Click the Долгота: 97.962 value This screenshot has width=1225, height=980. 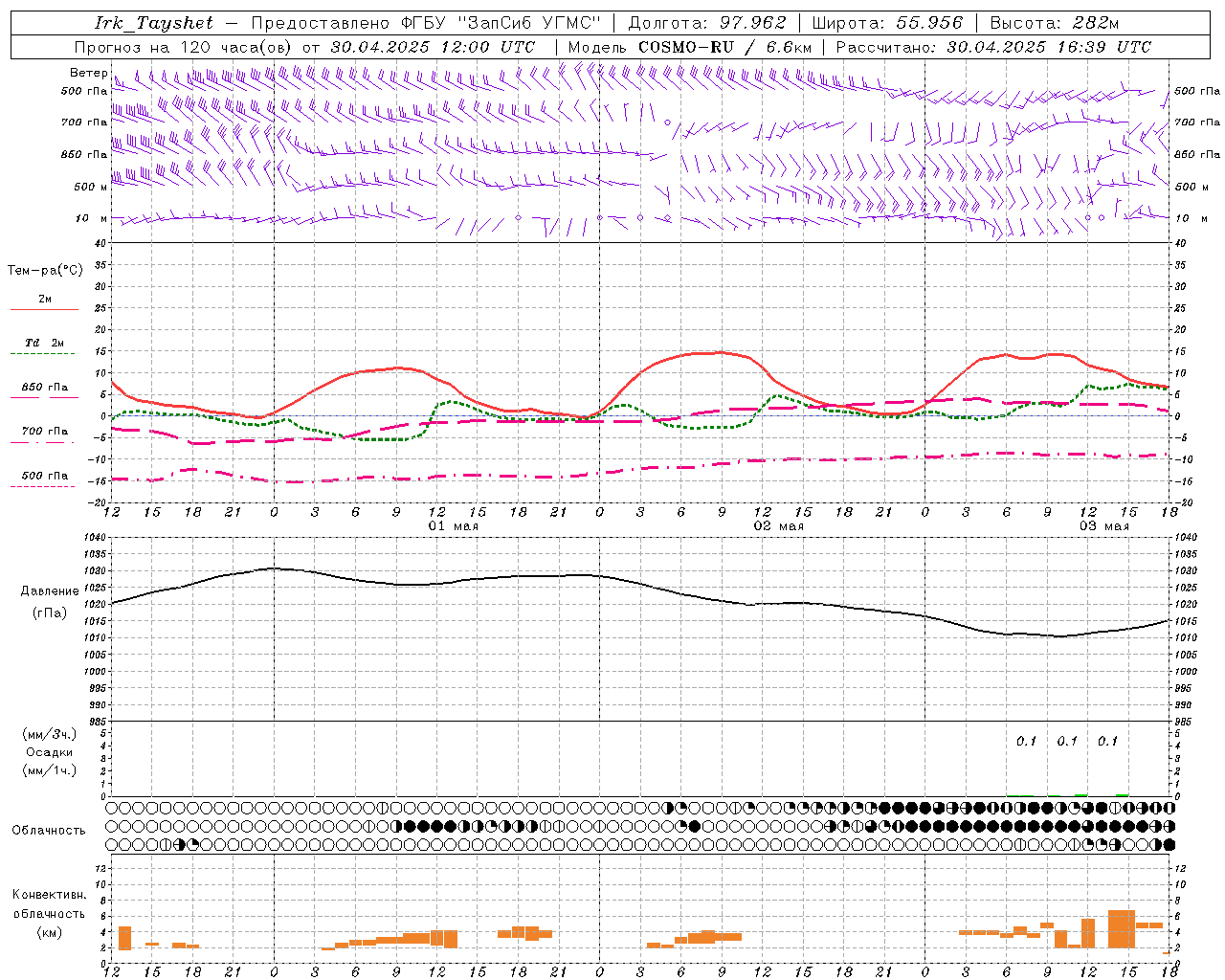[707, 23]
